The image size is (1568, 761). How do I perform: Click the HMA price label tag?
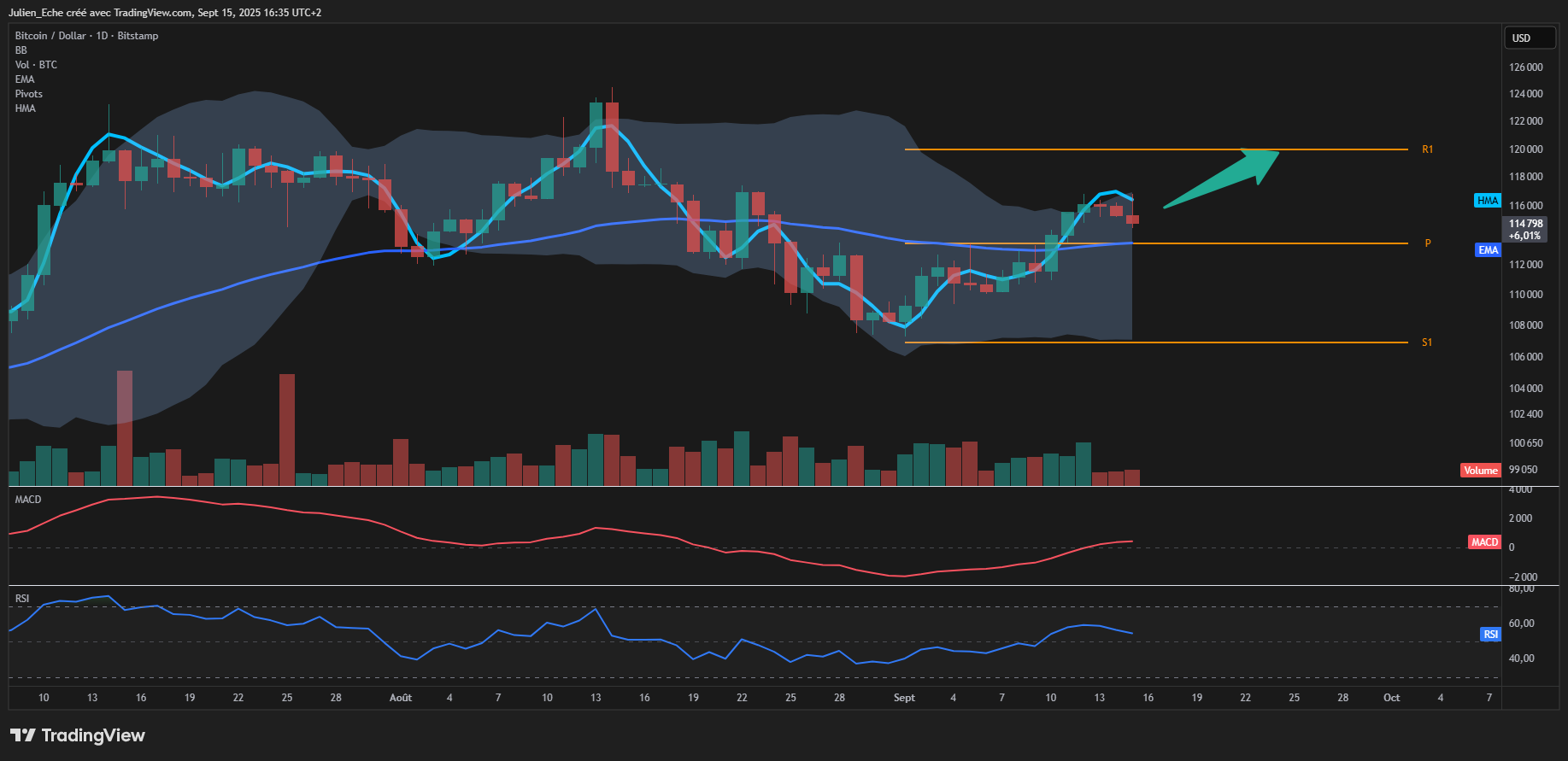[x=1488, y=201]
